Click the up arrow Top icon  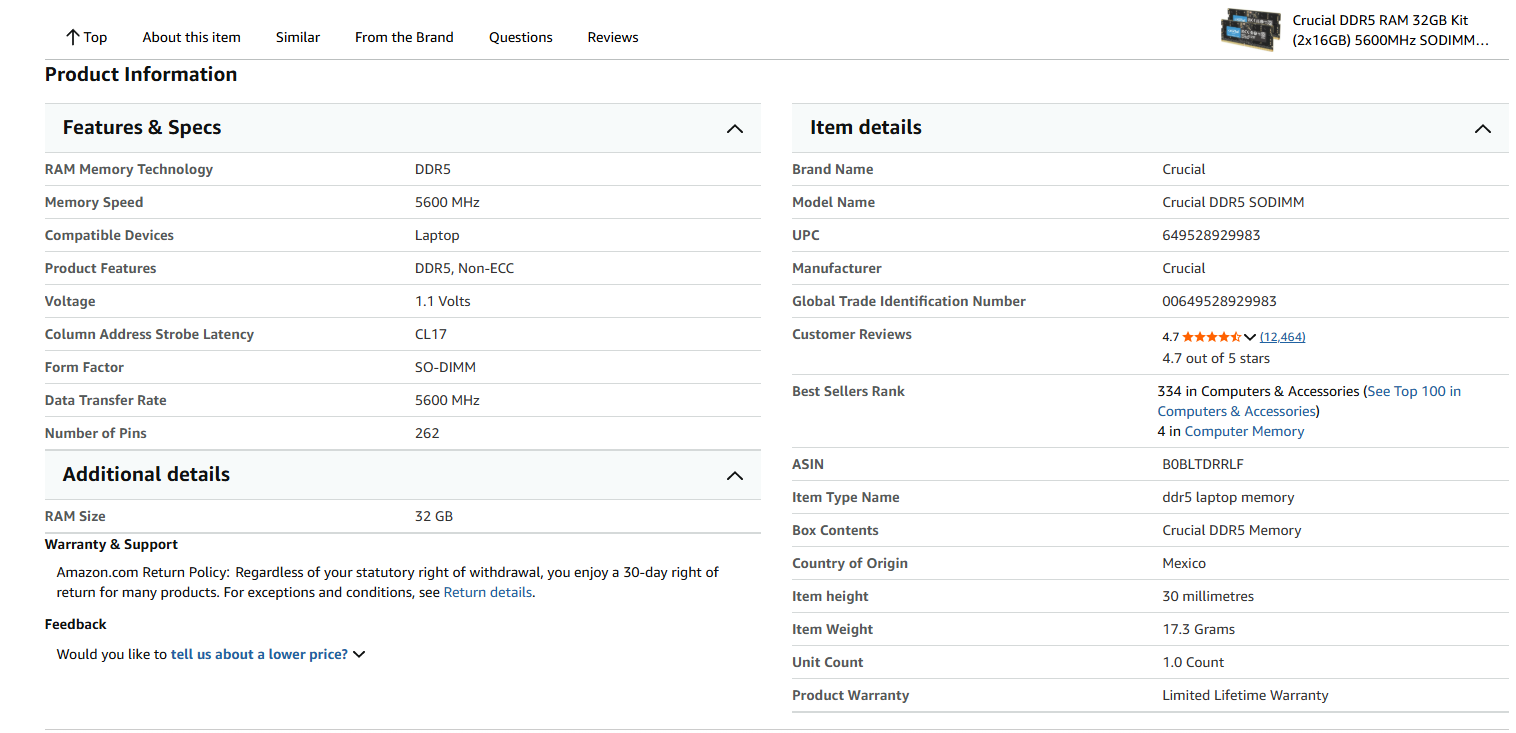coord(72,37)
